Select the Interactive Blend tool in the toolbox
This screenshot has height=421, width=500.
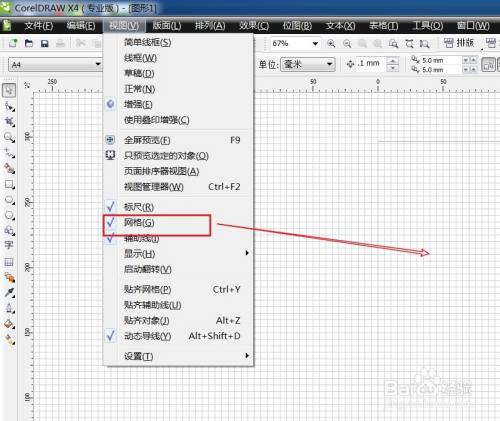click(x=9, y=277)
